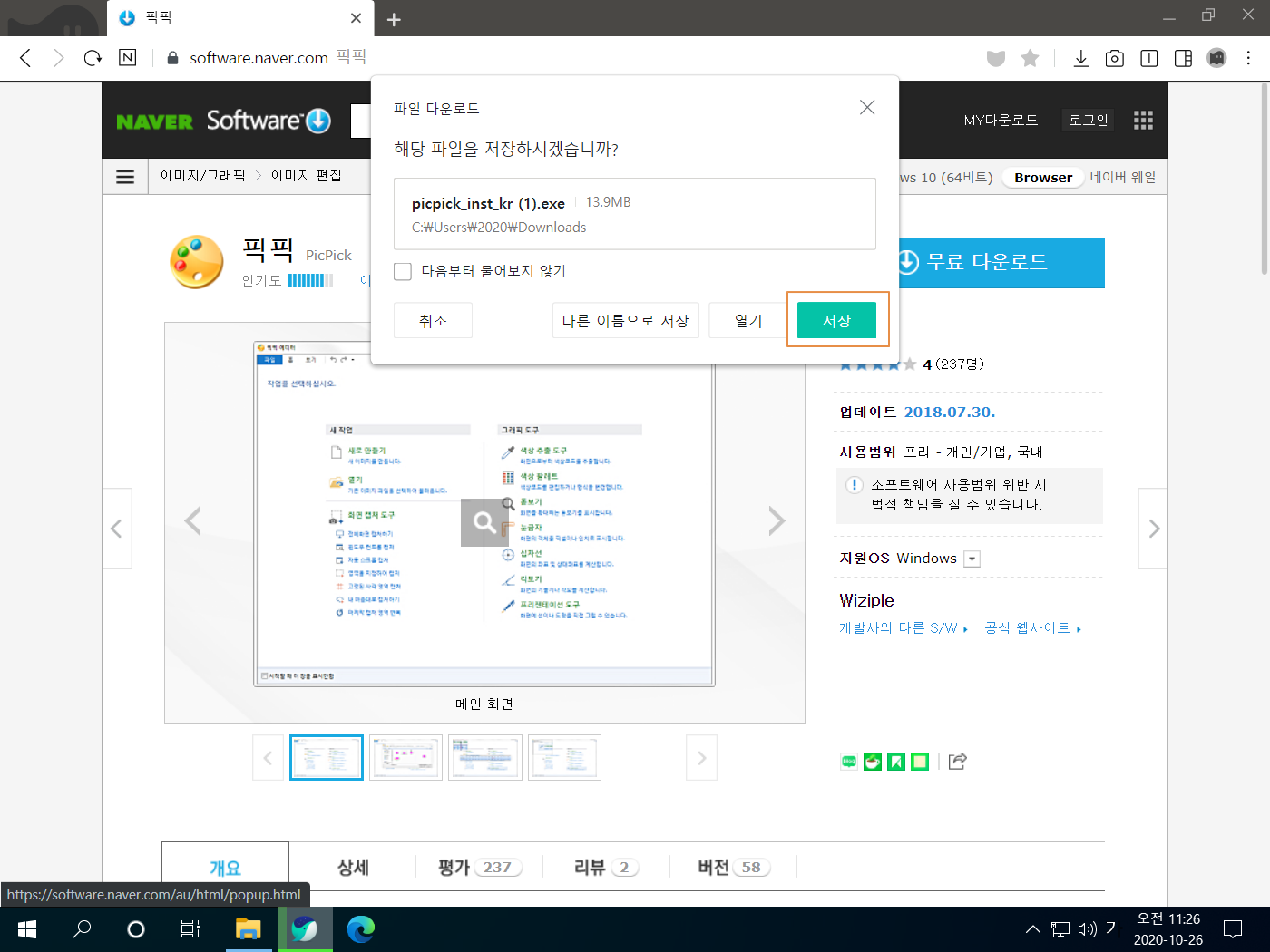
Task: Open 이미지/그래픽 breadcrumb category
Action: [202, 176]
